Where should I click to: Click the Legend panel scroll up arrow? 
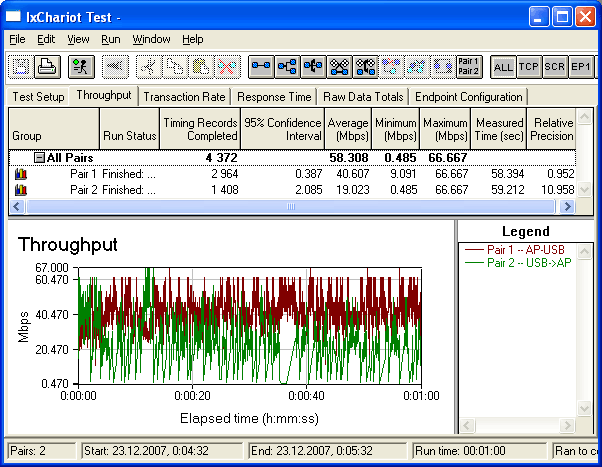point(584,252)
